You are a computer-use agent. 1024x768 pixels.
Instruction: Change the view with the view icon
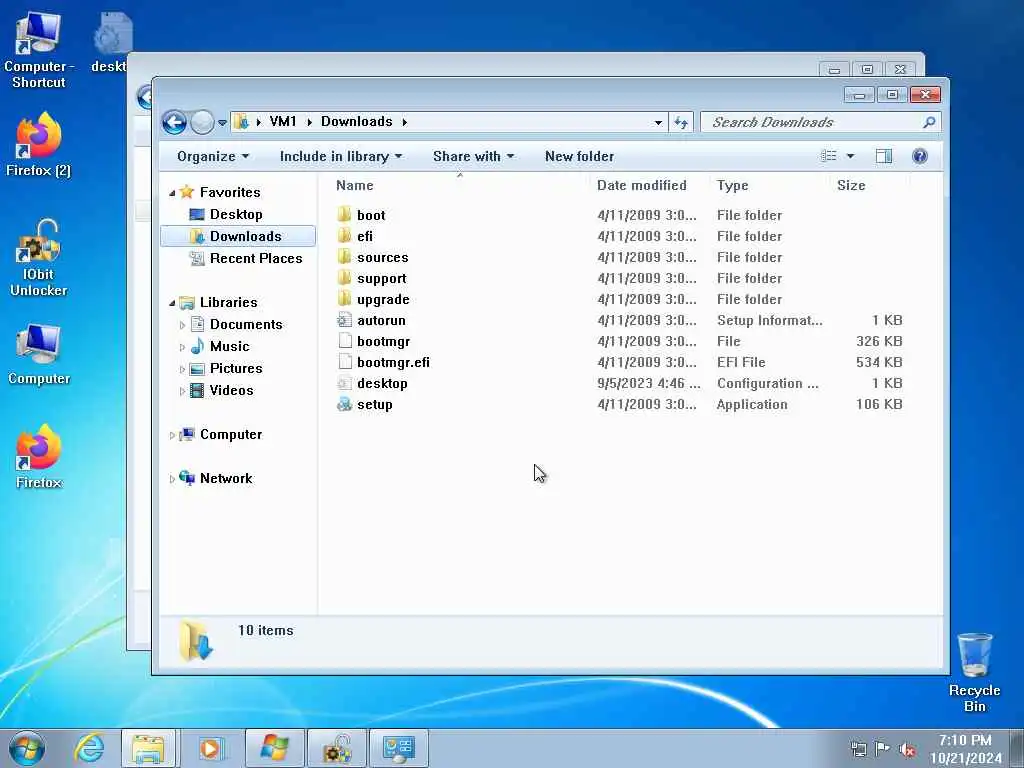[x=829, y=156]
